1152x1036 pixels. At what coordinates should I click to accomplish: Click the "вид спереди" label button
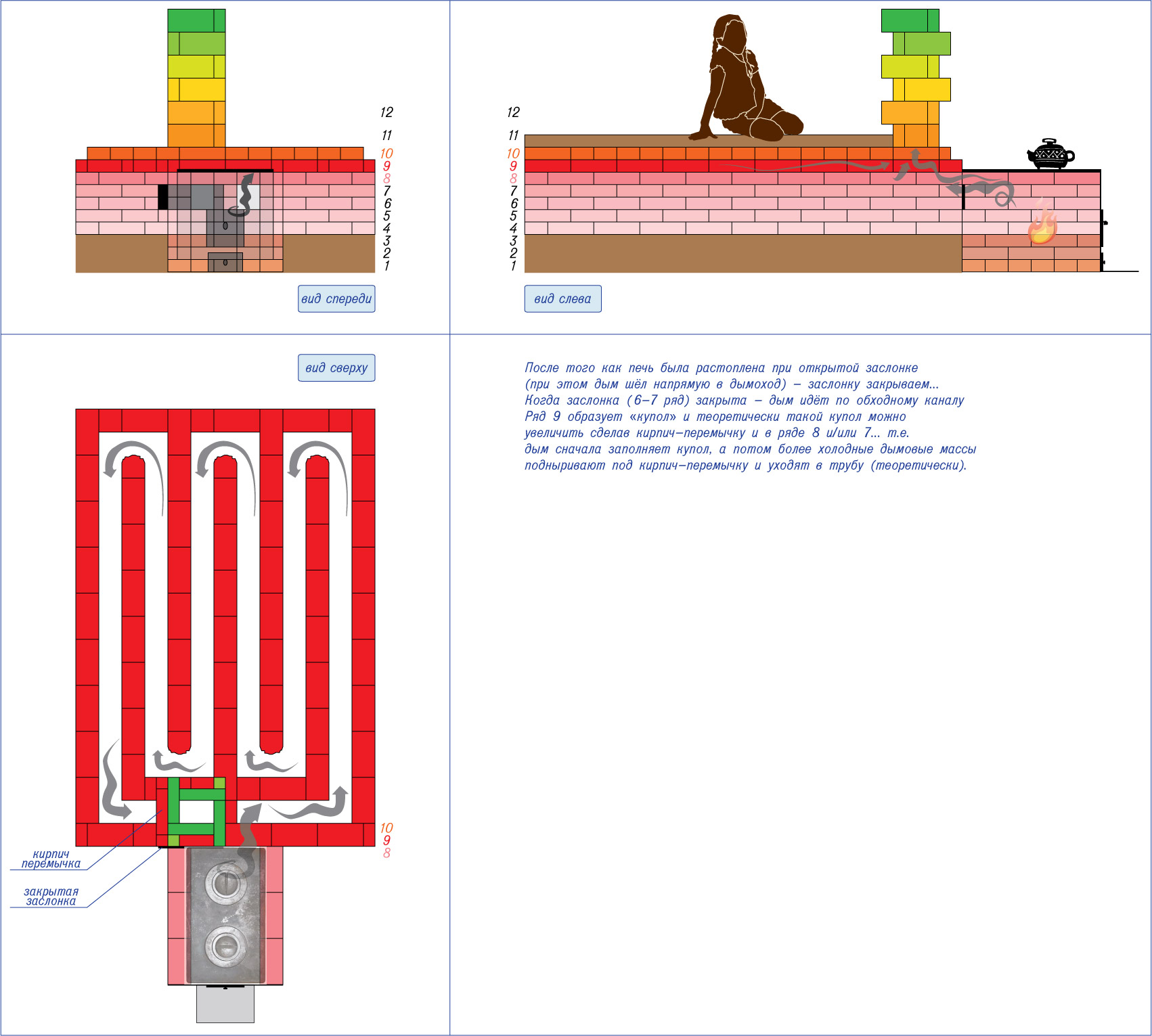pyautogui.click(x=336, y=299)
